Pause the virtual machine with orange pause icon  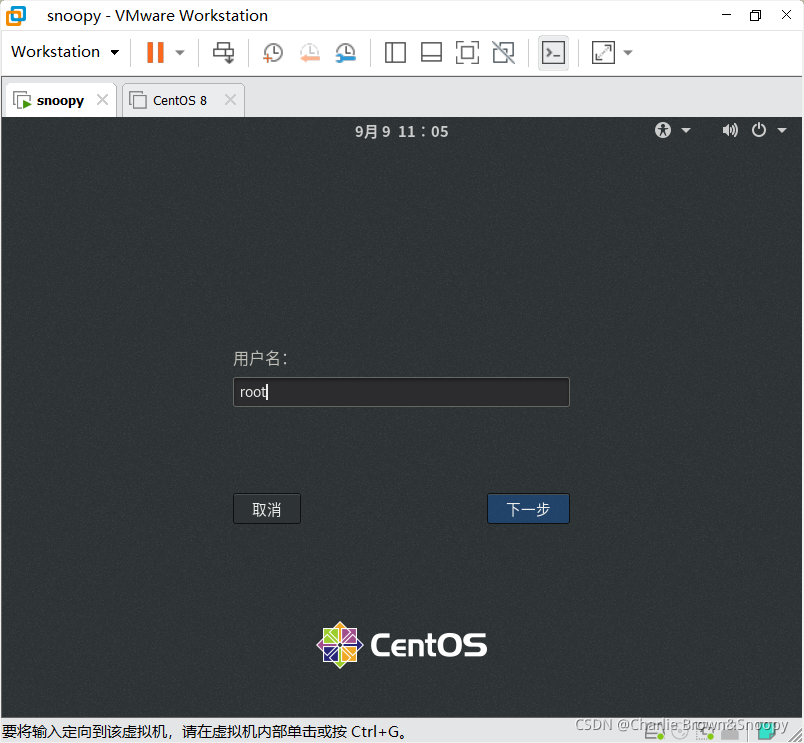pos(155,52)
